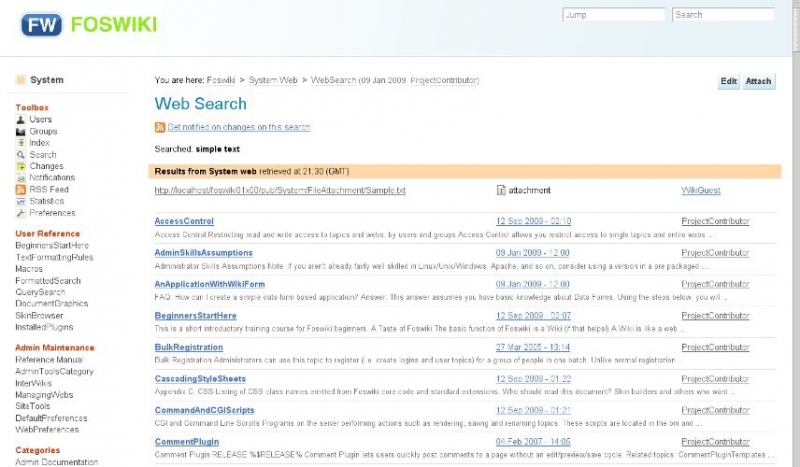Open the AdminToolsCategory link
Image resolution: width=800 pixels, height=467 pixels.
(x=54, y=372)
